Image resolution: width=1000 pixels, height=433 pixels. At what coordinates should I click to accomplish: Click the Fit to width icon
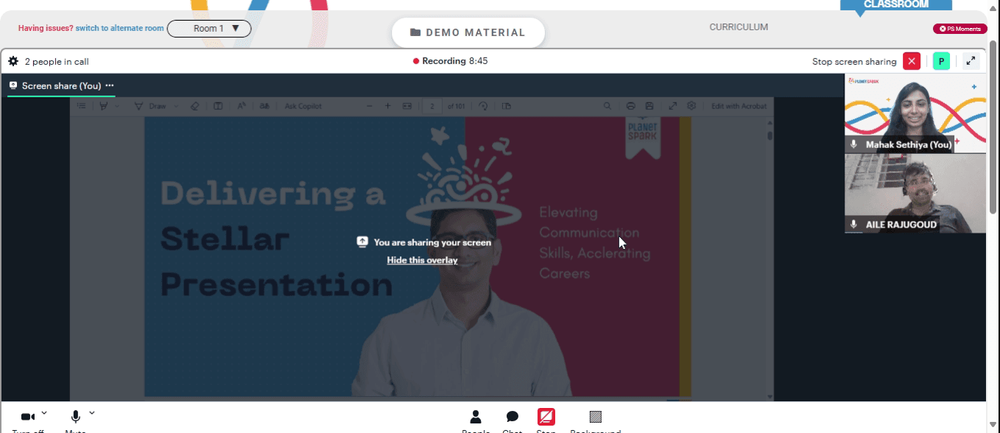coord(407,106)
